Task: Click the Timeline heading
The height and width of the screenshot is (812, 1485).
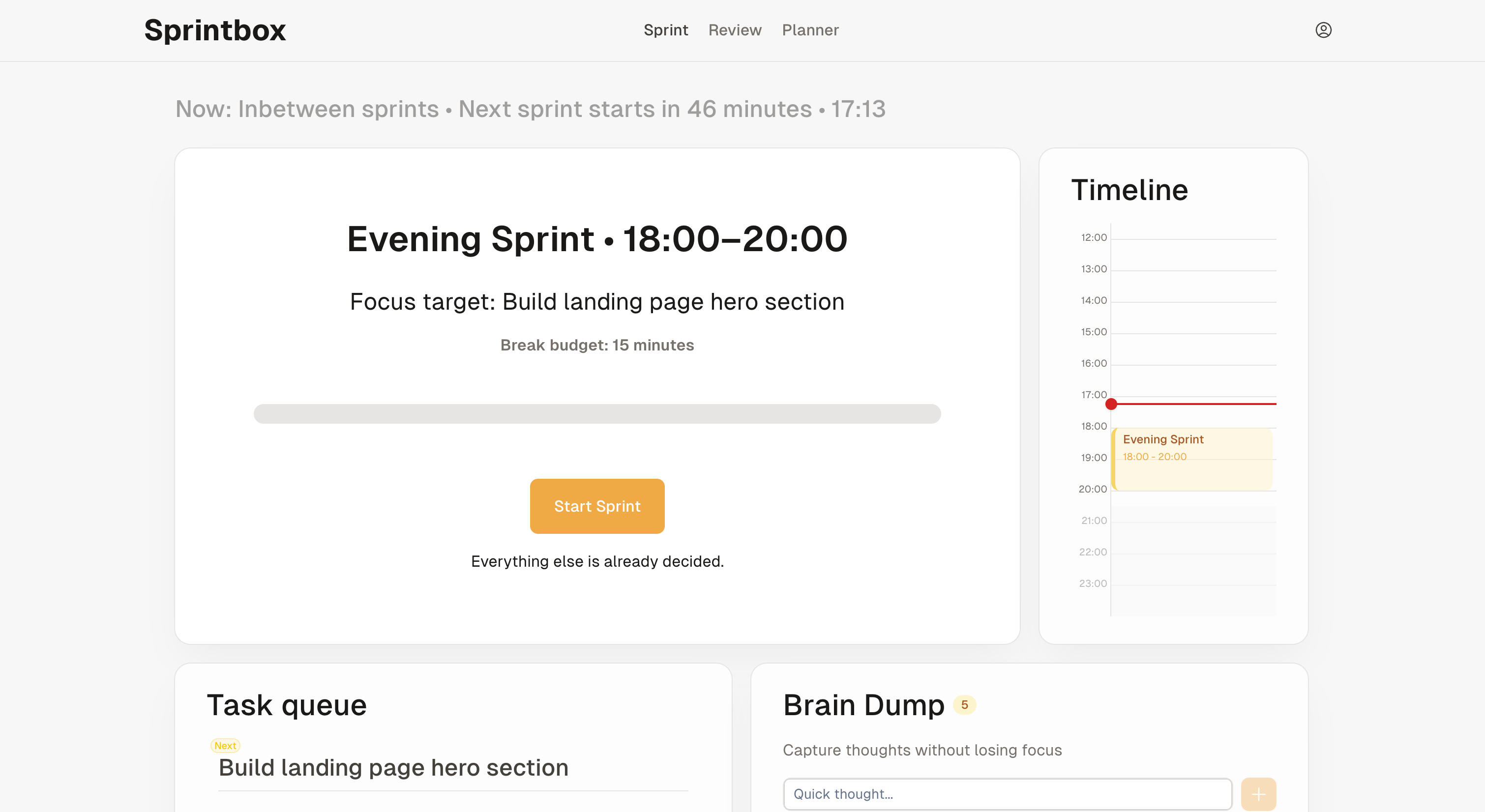Action: tap(1129, 190)
